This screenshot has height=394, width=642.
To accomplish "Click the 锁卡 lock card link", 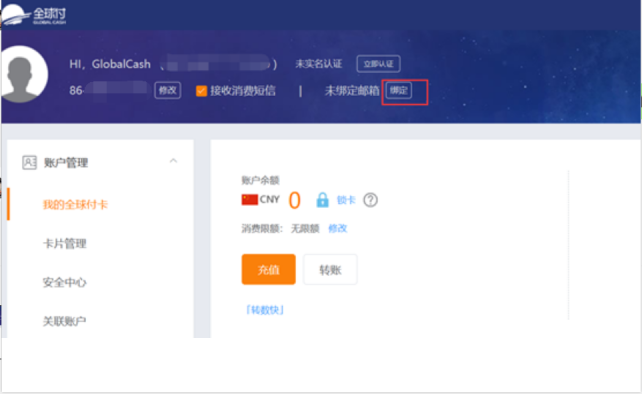I will [346, 200].
